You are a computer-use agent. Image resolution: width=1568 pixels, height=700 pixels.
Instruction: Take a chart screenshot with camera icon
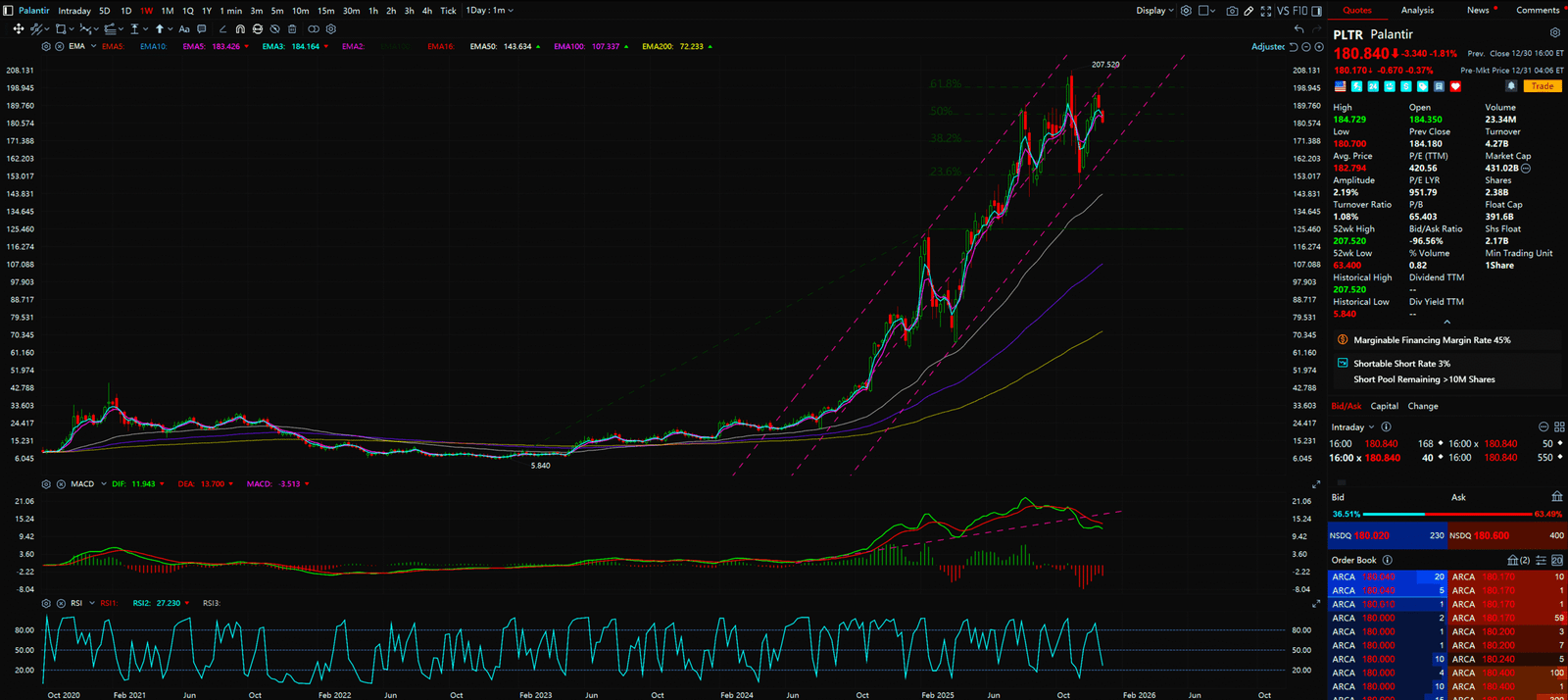pos(1232,11)
